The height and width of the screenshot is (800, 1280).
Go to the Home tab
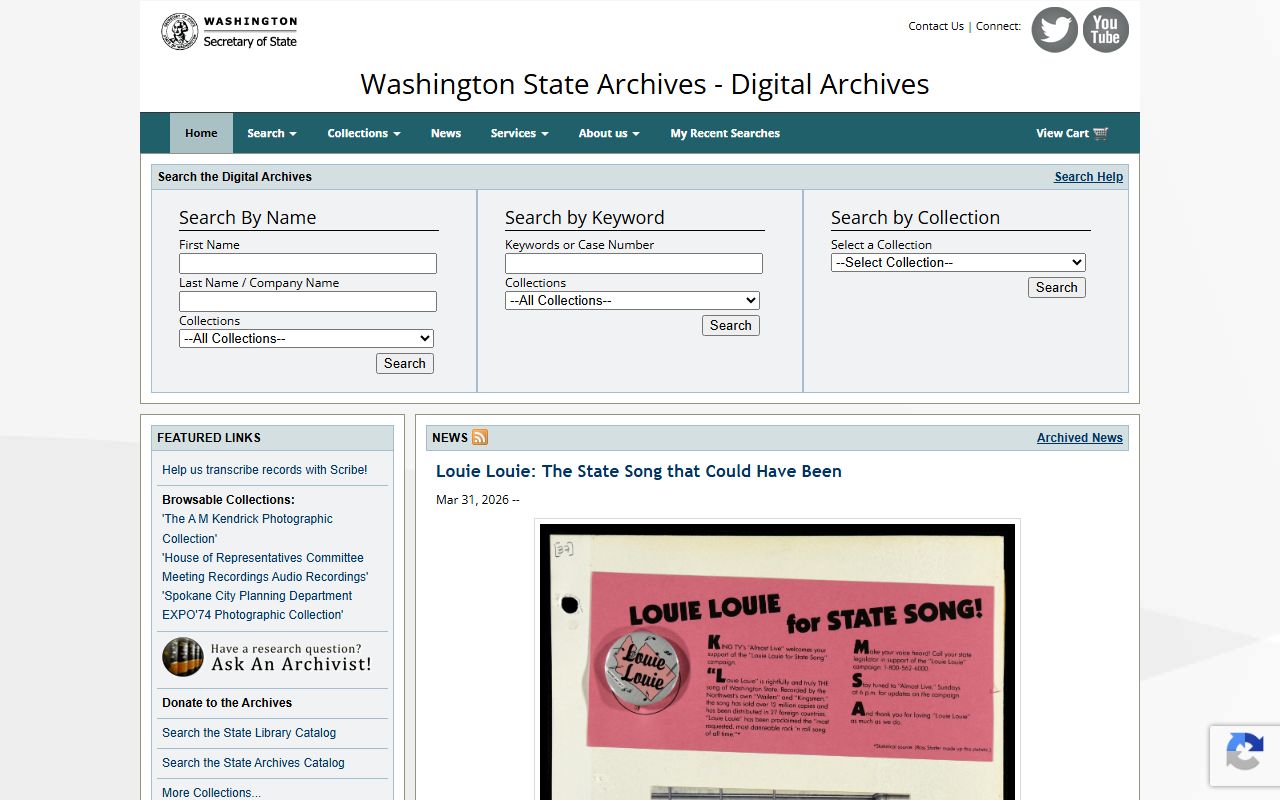201,133
